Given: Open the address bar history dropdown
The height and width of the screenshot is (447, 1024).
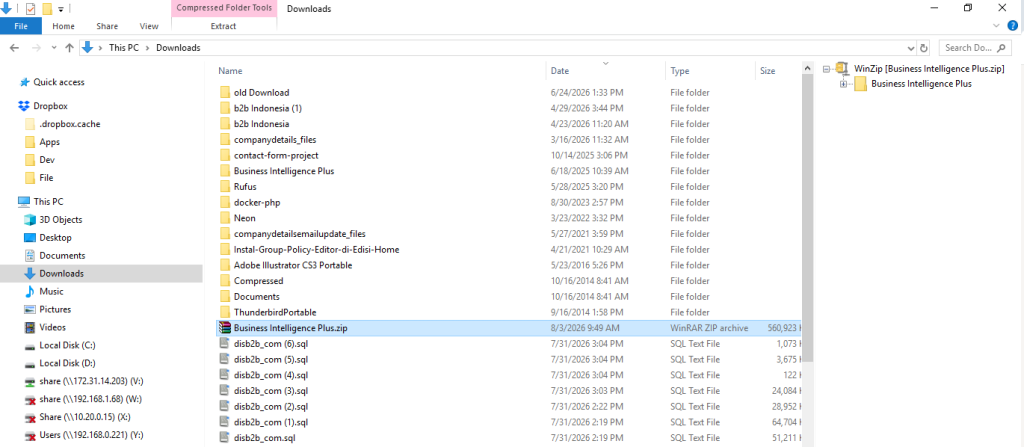Looking at the screenshot, I should pyautogui.click(x=912, y=48).
